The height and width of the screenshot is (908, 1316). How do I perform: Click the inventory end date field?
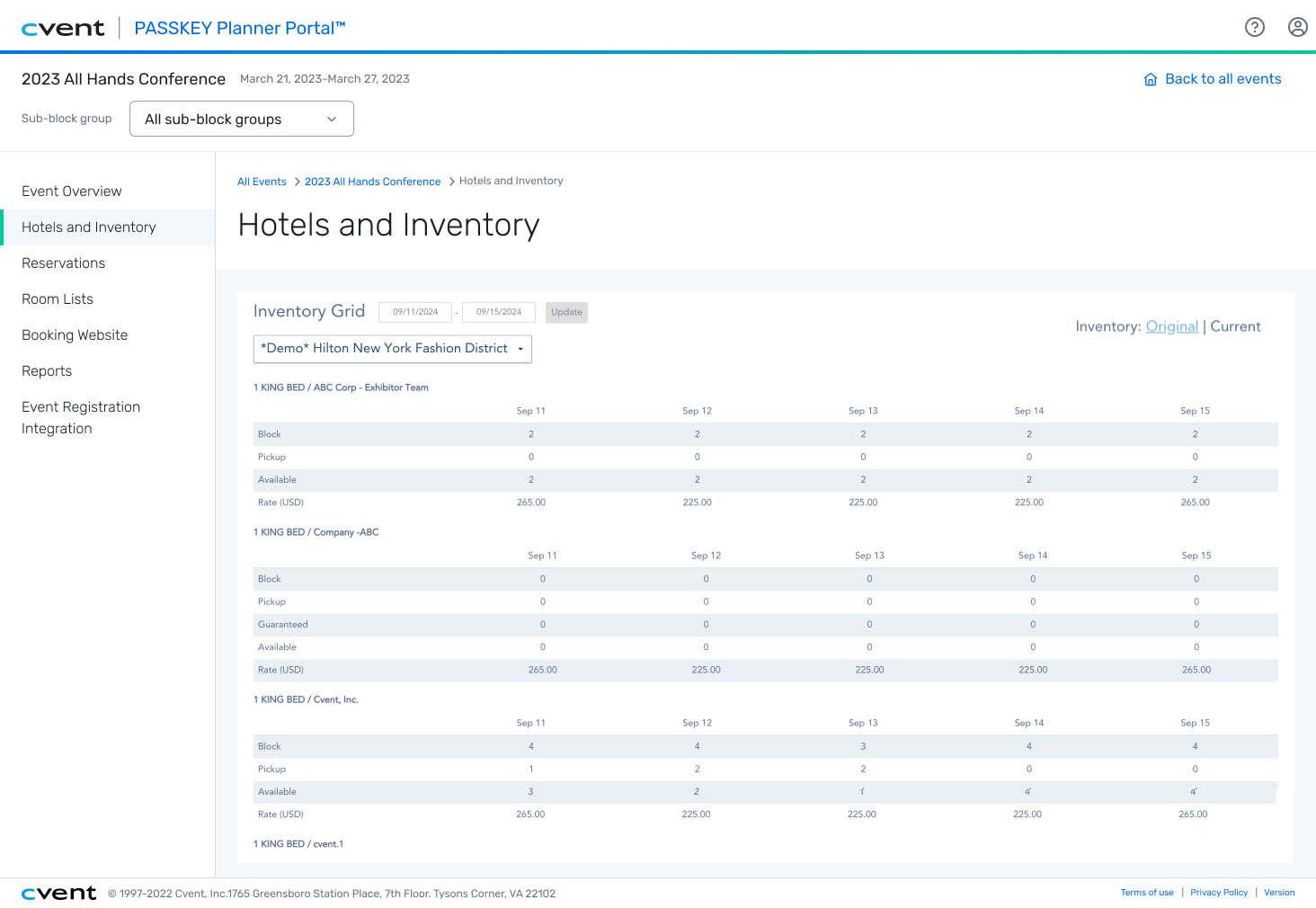499,312
